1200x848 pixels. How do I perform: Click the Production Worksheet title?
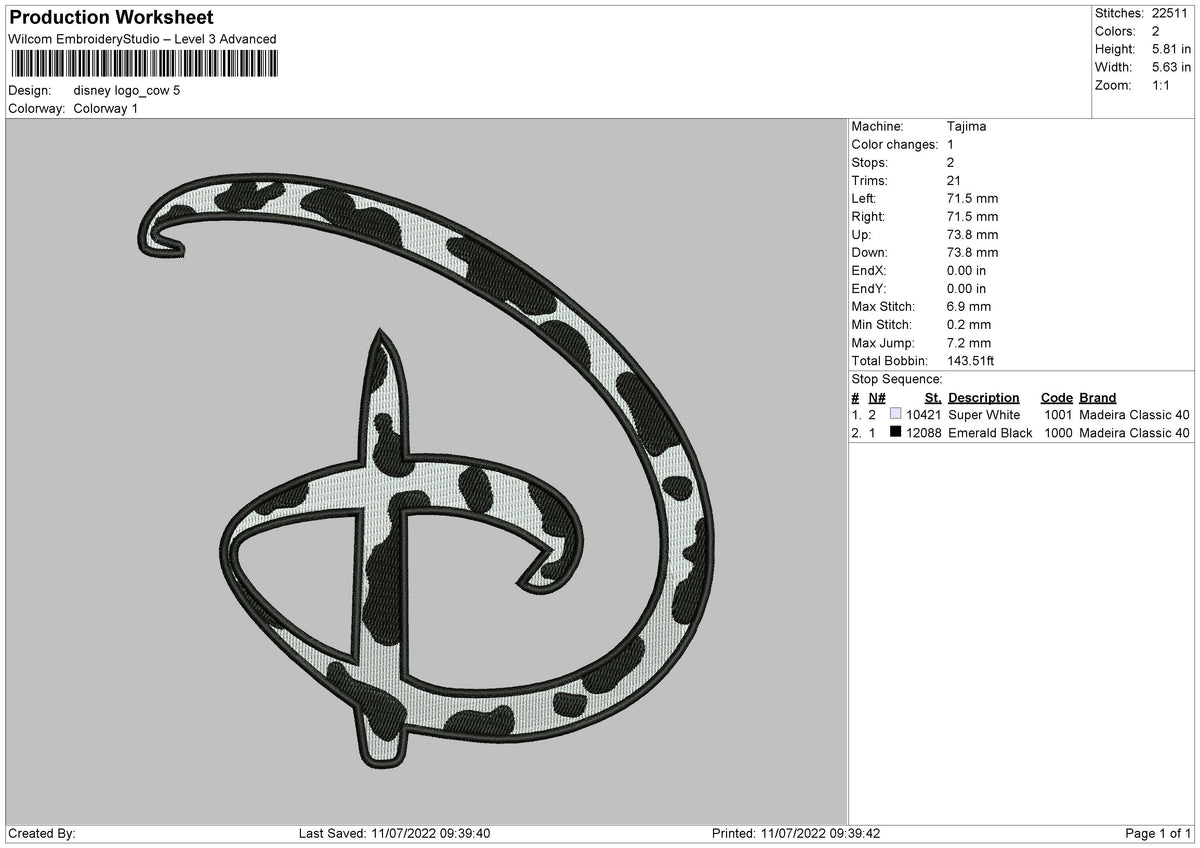coord(111,18)
